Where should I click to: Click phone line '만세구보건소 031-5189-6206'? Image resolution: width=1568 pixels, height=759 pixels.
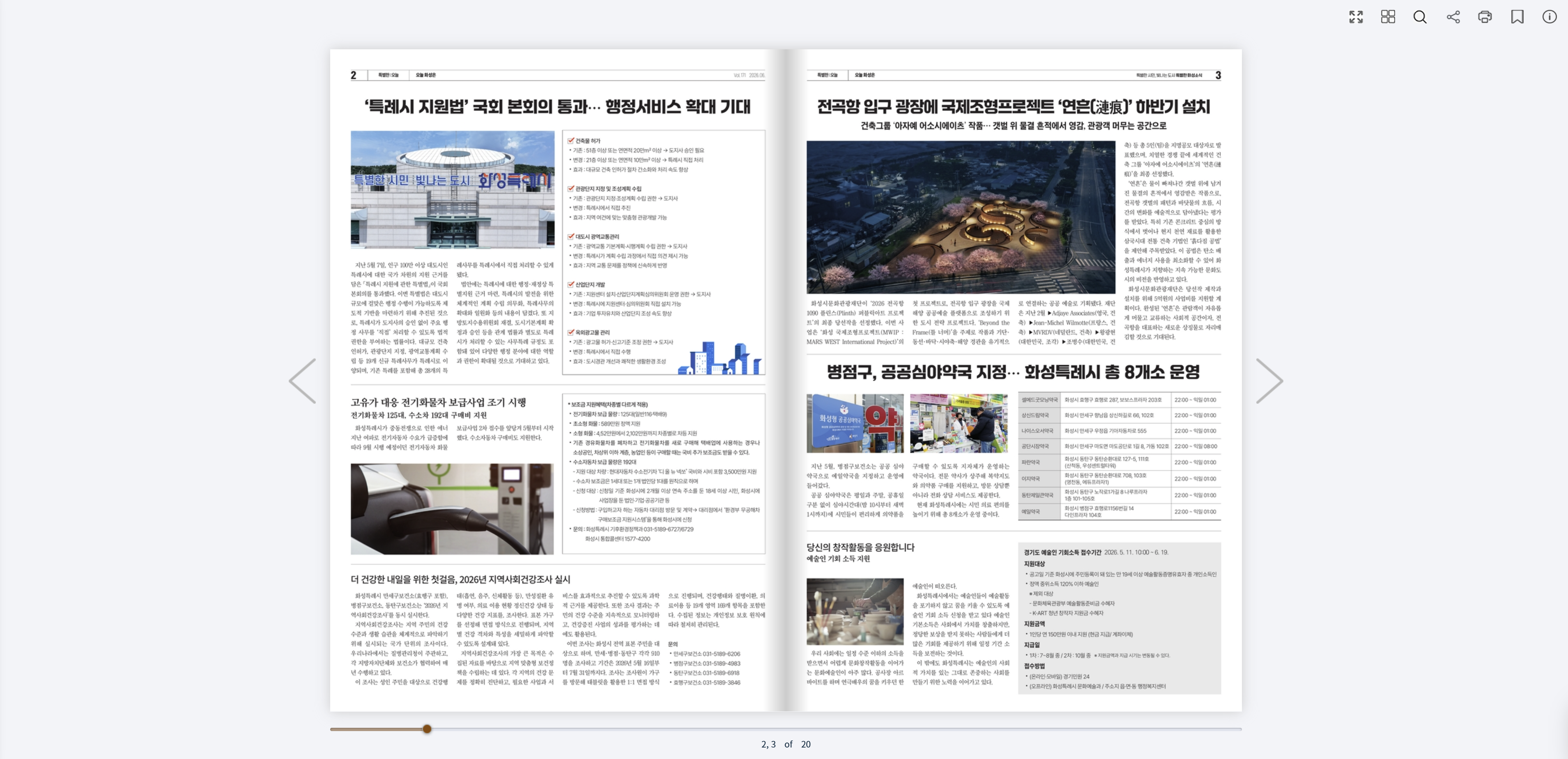pos(706,654)
